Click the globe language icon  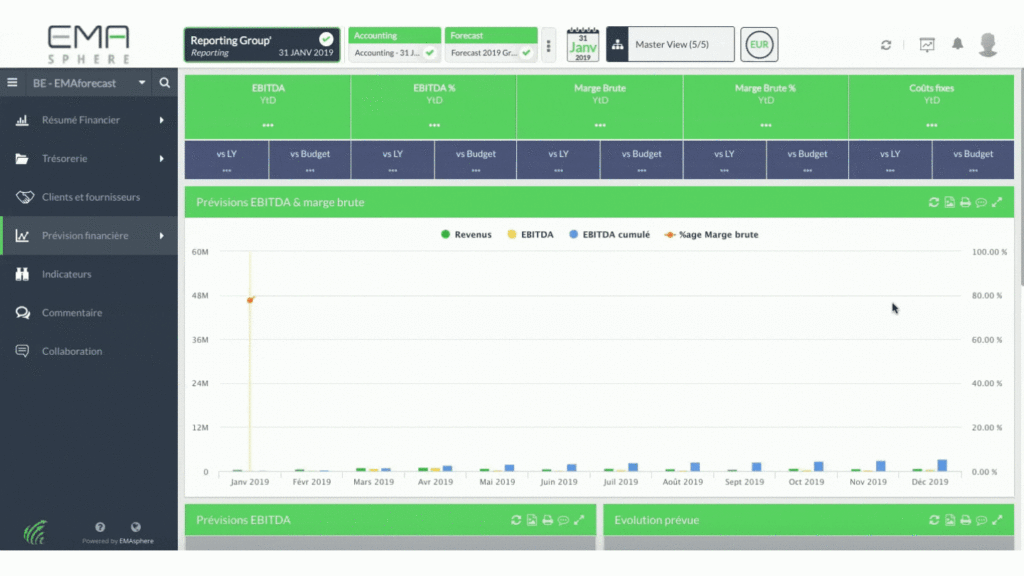tap(136, 527)
